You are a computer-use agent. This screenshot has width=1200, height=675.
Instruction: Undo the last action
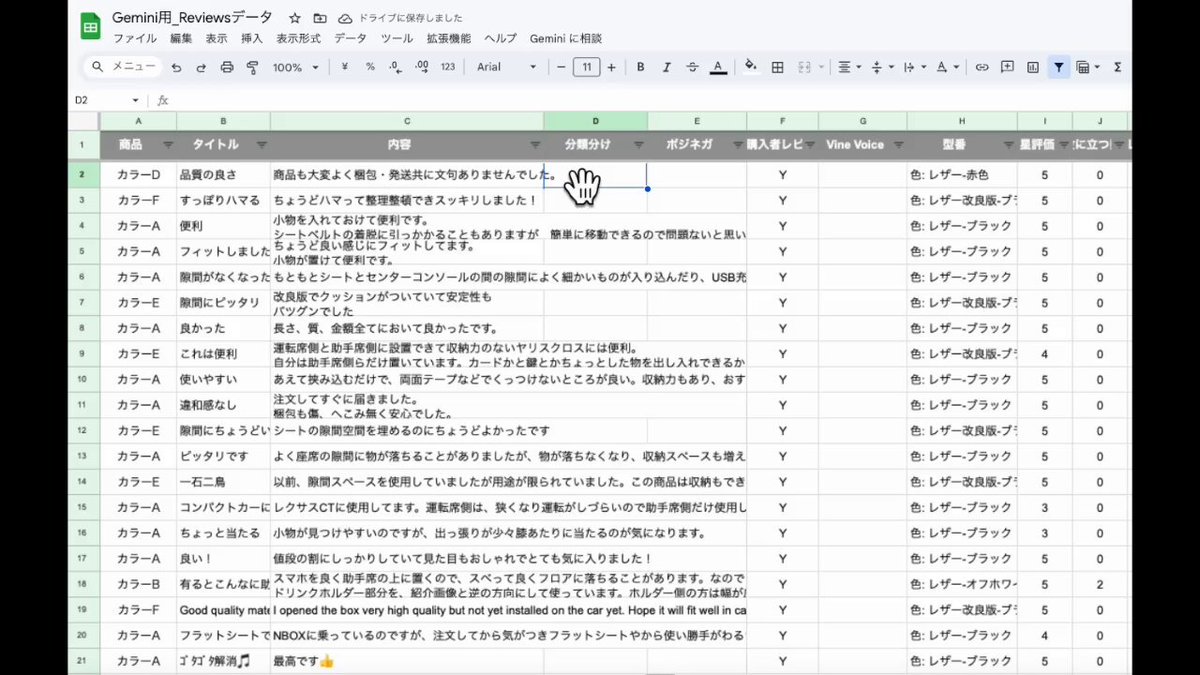click(177, 67)
